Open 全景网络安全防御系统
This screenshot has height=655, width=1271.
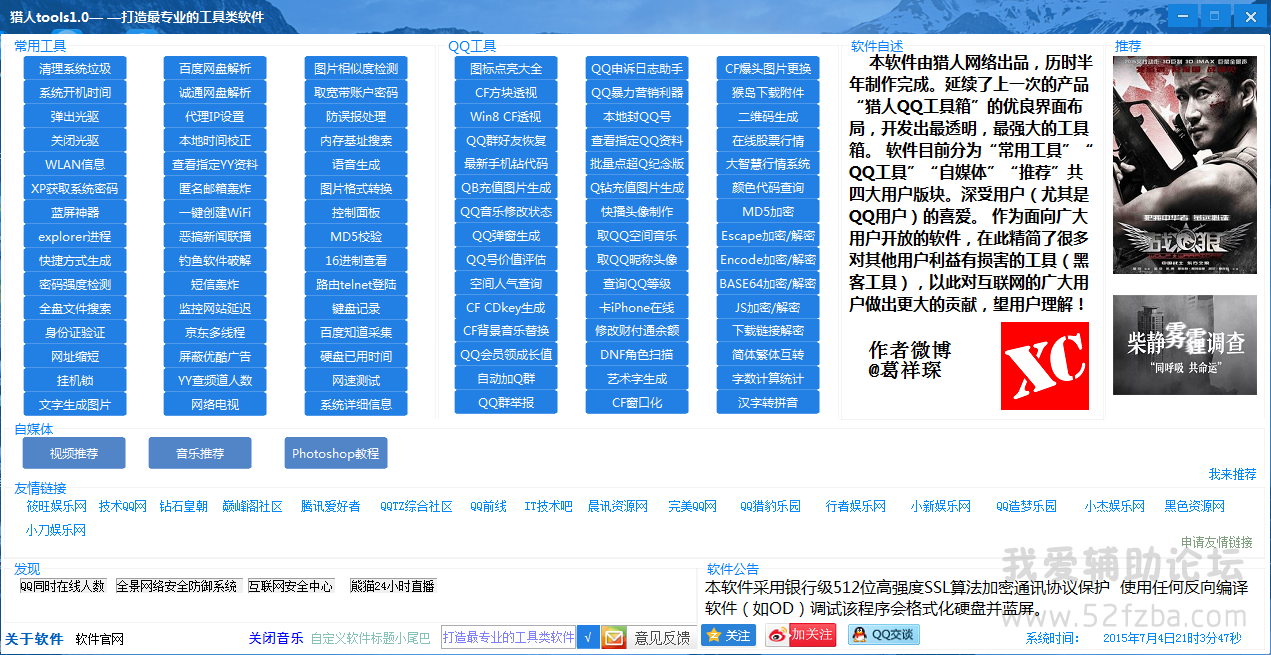coord(178,586)
